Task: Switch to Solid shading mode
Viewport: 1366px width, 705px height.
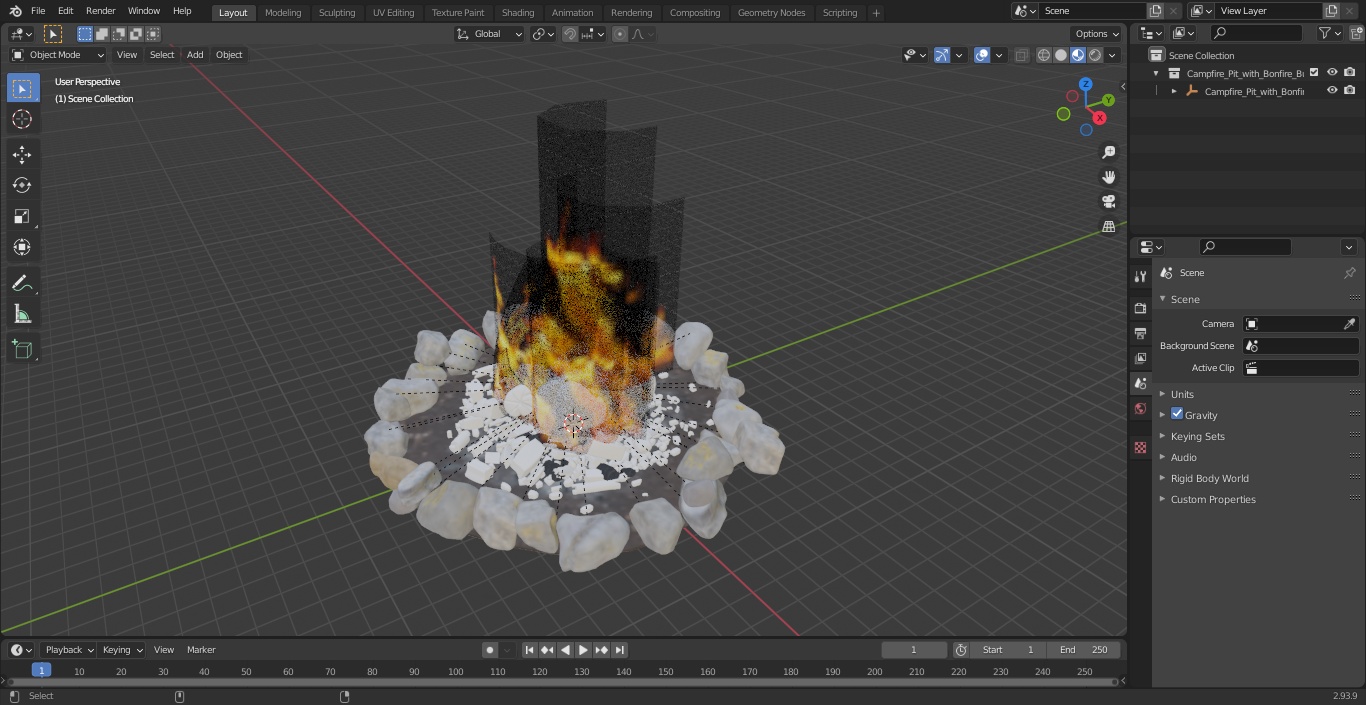Action: 1061,55
